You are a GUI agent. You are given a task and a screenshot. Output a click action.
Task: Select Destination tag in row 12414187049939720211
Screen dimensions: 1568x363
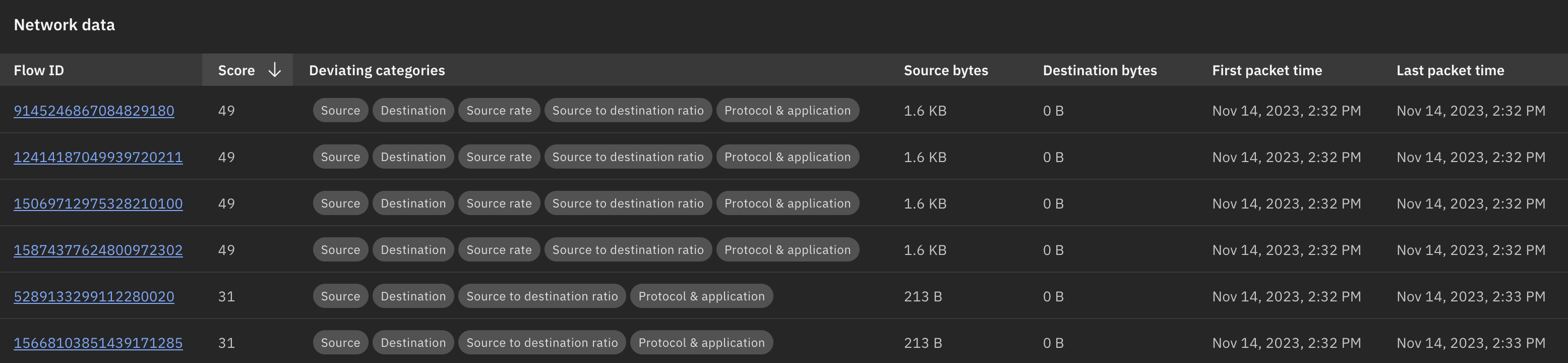coord(413,157)
